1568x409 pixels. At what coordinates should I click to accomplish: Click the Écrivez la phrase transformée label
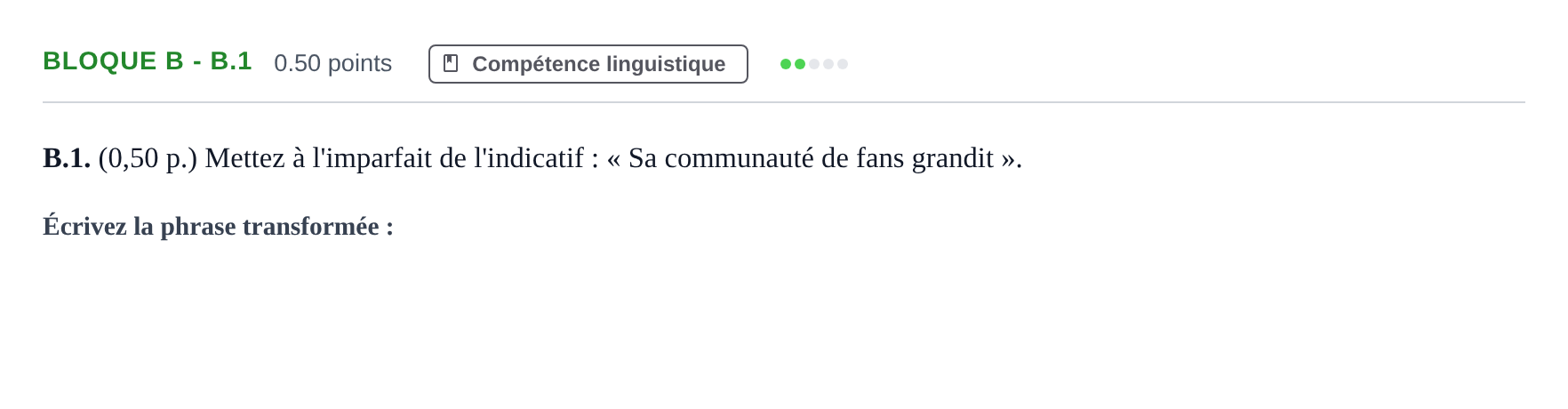pyautogui.click(x=218, y=227)
